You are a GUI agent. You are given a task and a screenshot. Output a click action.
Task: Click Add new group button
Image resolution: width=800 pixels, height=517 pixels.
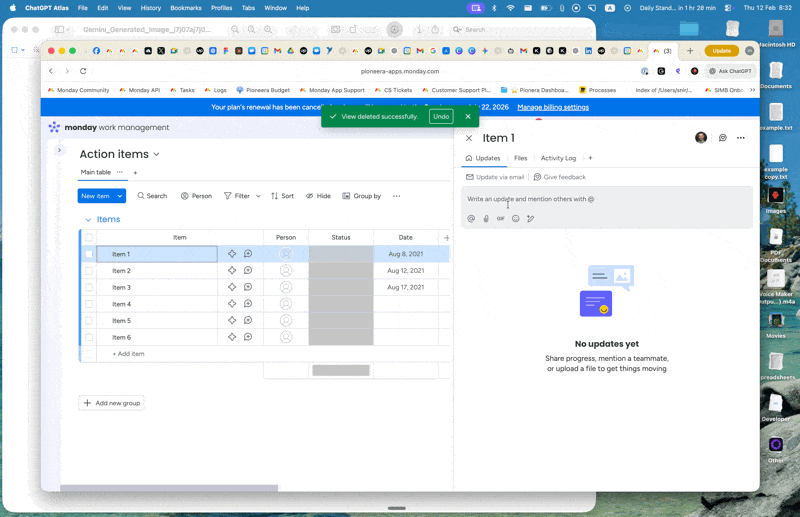[112, 403]
